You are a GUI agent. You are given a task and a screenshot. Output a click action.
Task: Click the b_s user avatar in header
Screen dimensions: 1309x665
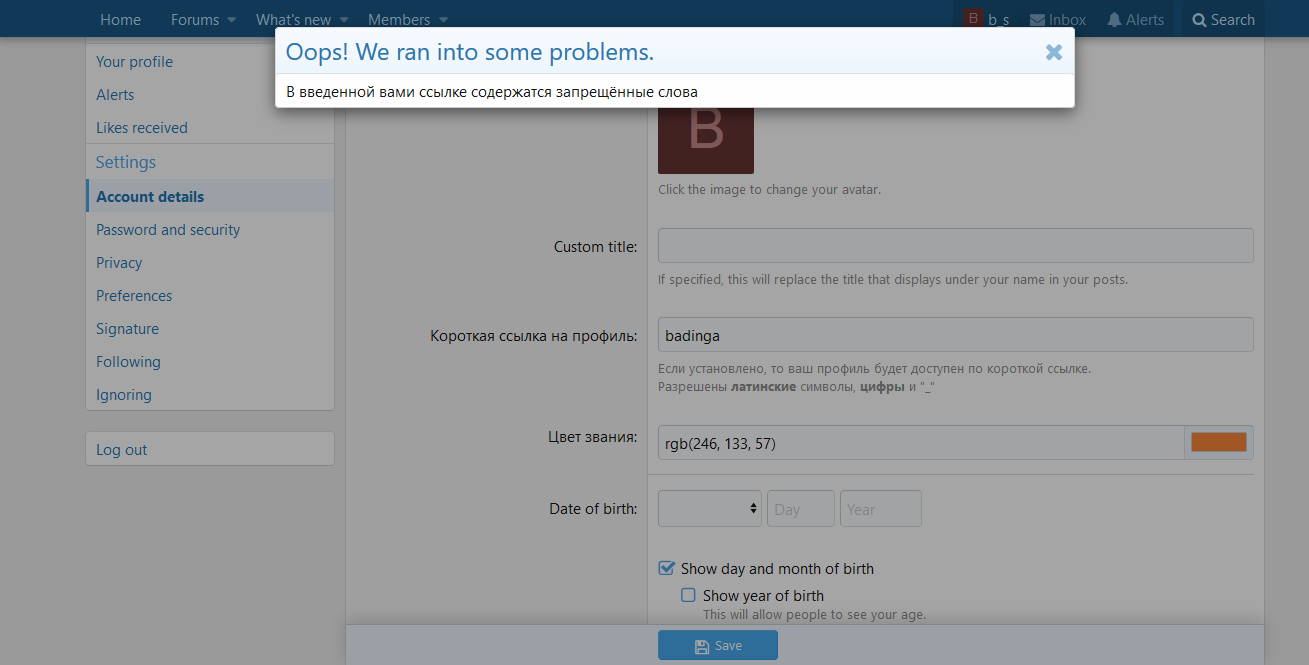coord(973,19)
